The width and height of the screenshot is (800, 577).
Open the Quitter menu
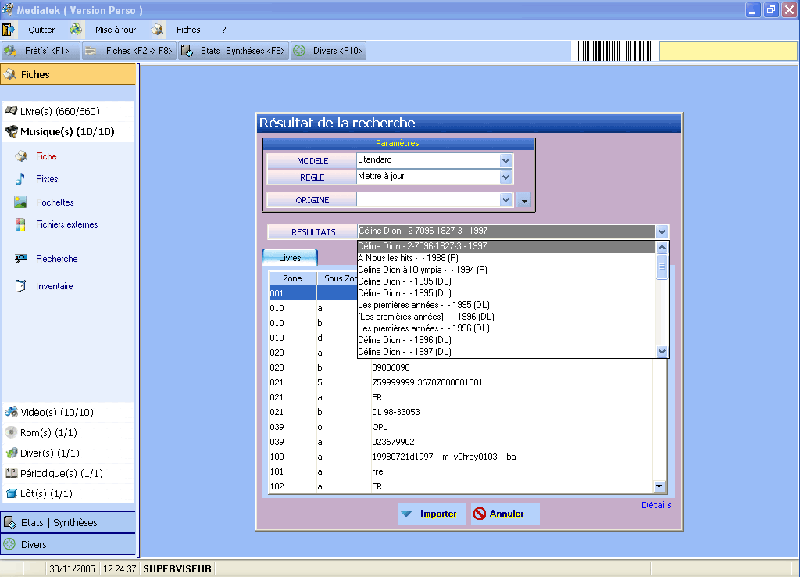(x=41, y=30)
